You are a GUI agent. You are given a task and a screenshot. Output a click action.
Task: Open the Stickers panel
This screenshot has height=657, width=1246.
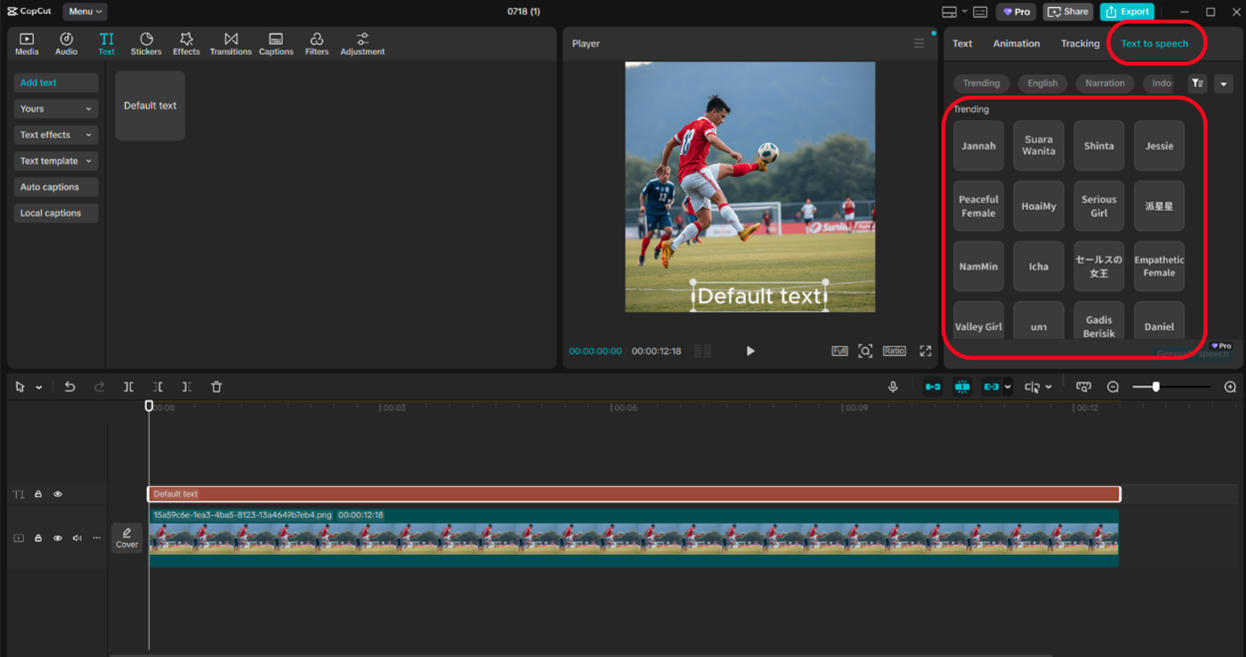pos(145,43)
